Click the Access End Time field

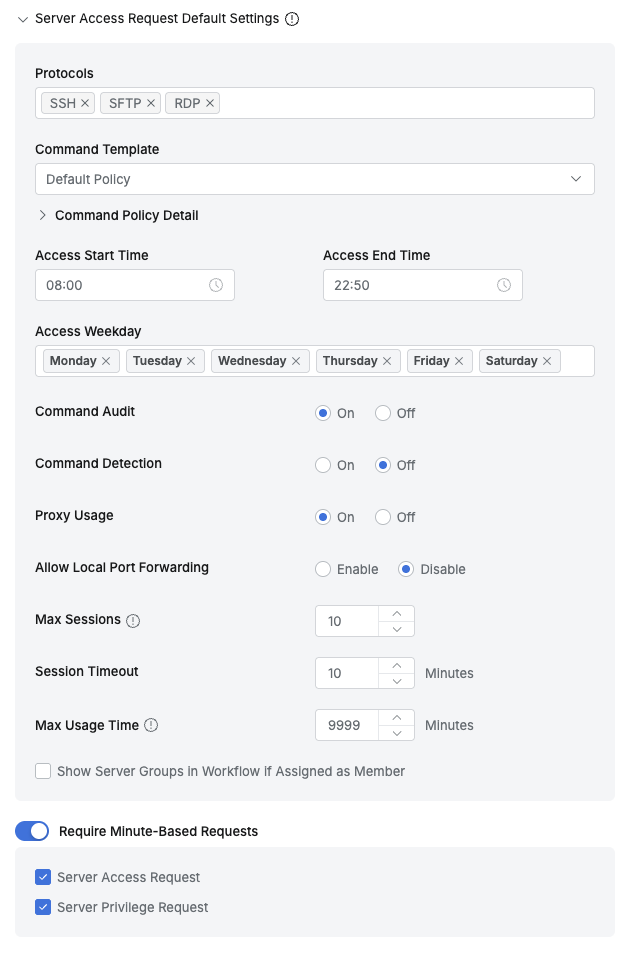(x=412, y=285)
